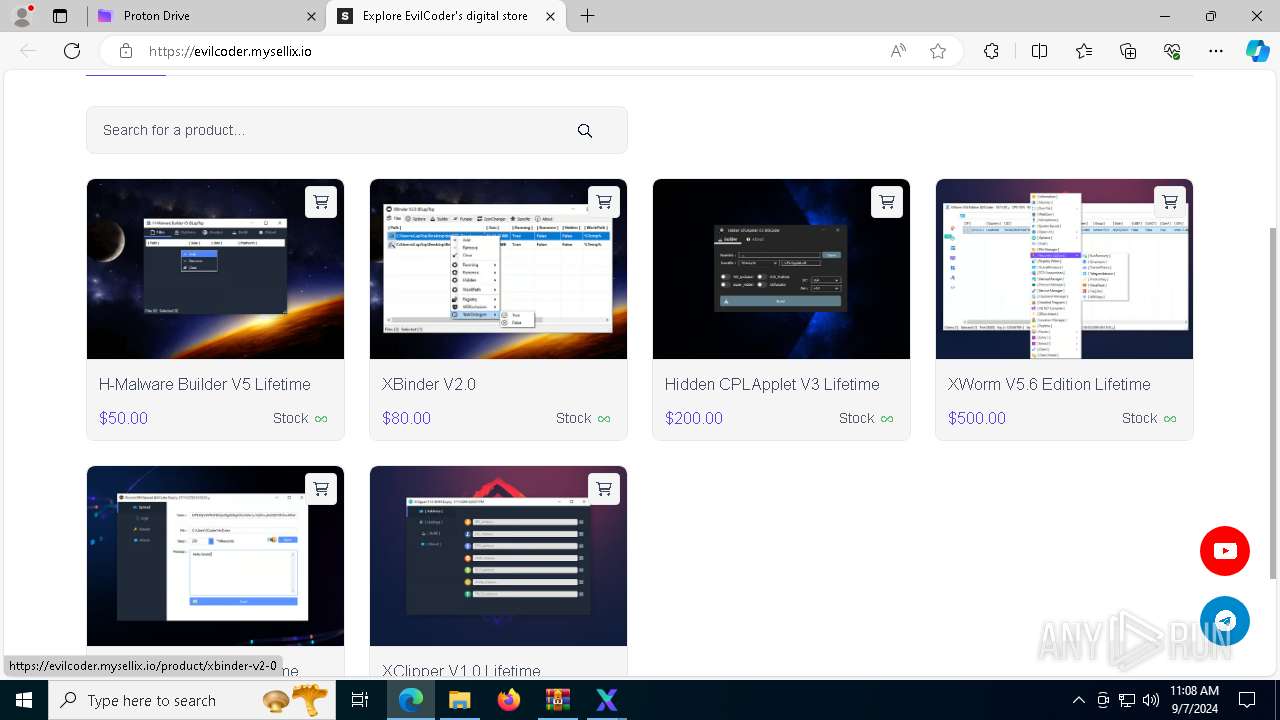The width and height of the screenshot is (1280, 720).
Task: Open tab actions menu
Action: pyautogui.click(x=60, y=16)
